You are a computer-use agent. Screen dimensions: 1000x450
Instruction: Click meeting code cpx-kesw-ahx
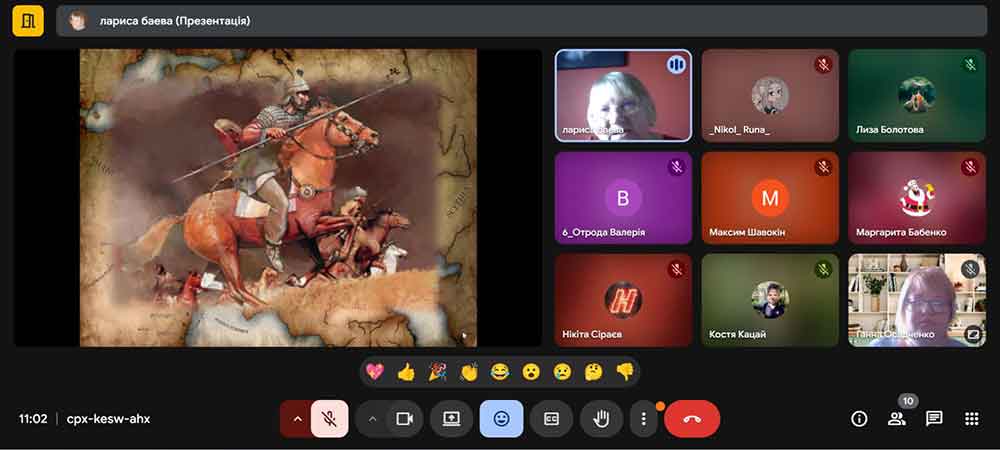point(108,419)
